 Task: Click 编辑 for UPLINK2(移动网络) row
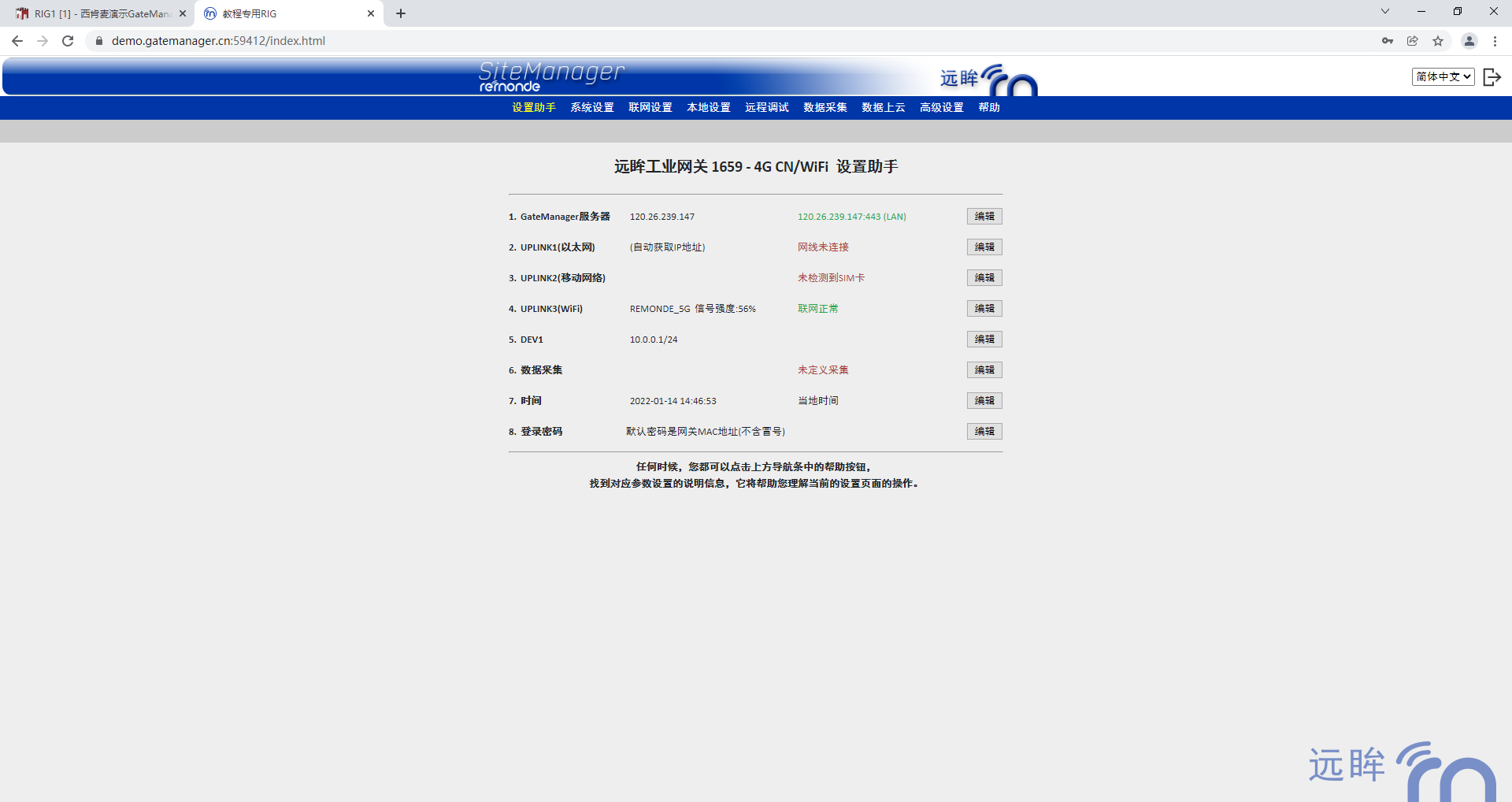(x=984, y=278)
